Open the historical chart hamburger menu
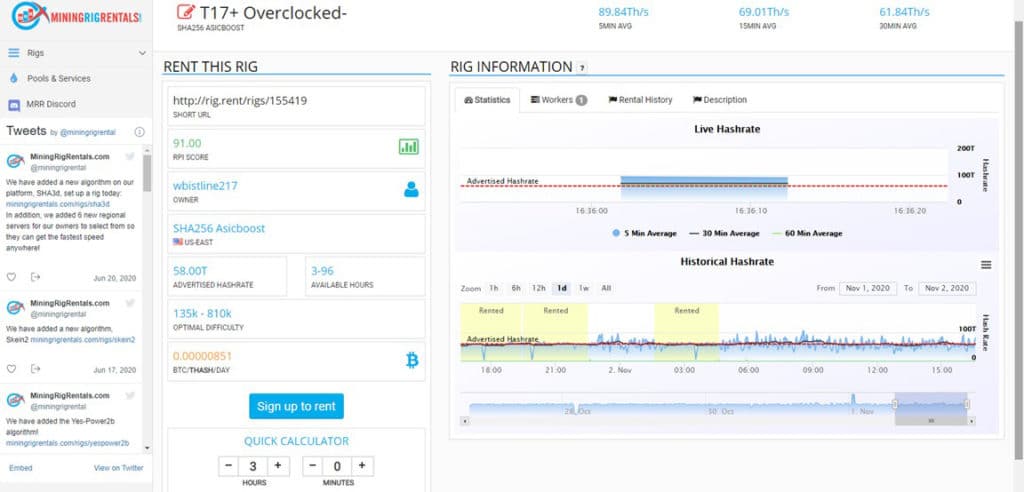1024x492 pixels. [986, 265]
